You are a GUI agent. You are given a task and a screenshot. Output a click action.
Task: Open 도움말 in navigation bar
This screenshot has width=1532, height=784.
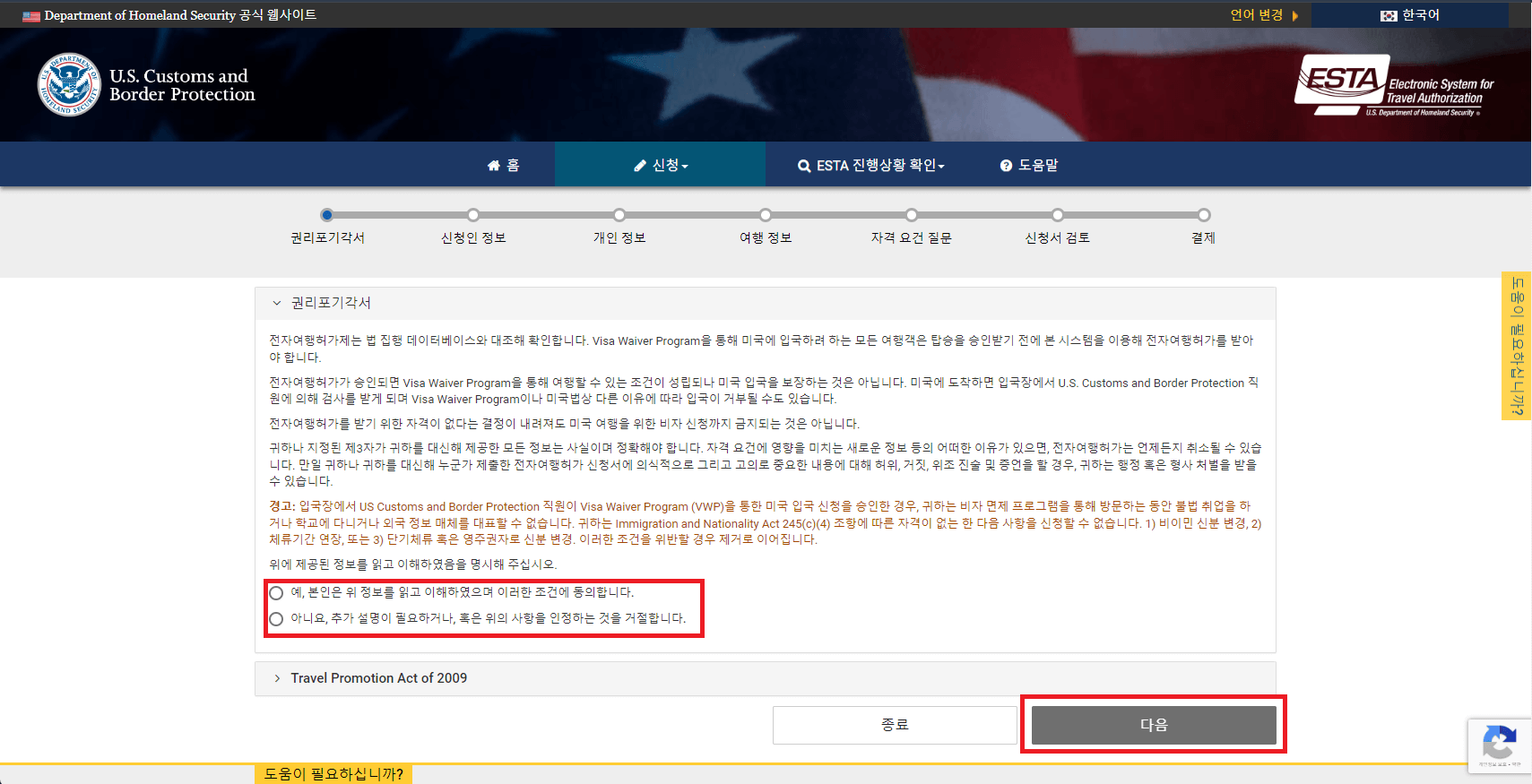tap(1029, 165)
